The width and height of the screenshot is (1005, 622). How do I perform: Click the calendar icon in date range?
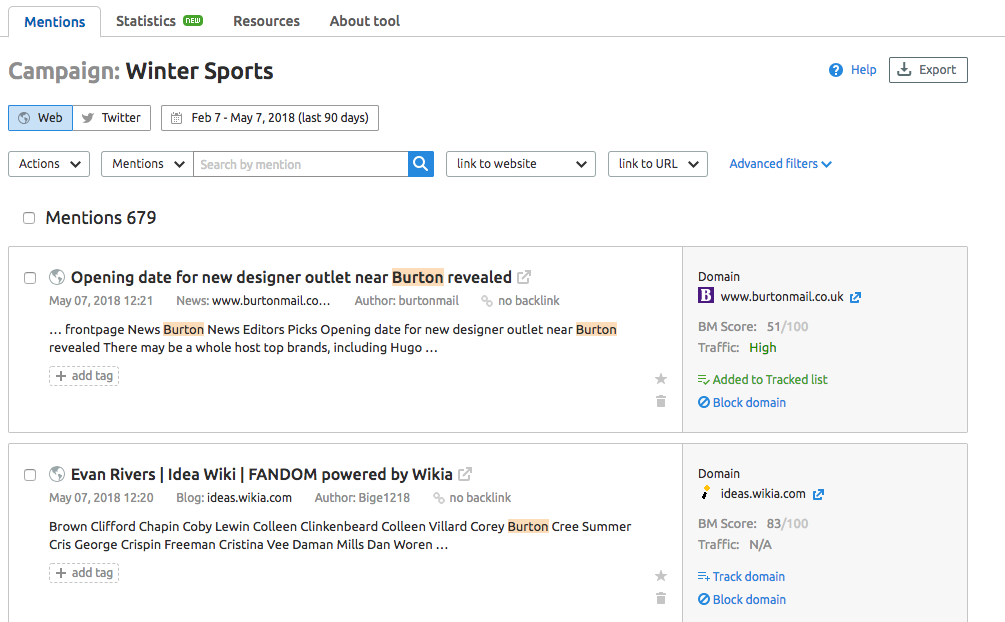point(176,118)
